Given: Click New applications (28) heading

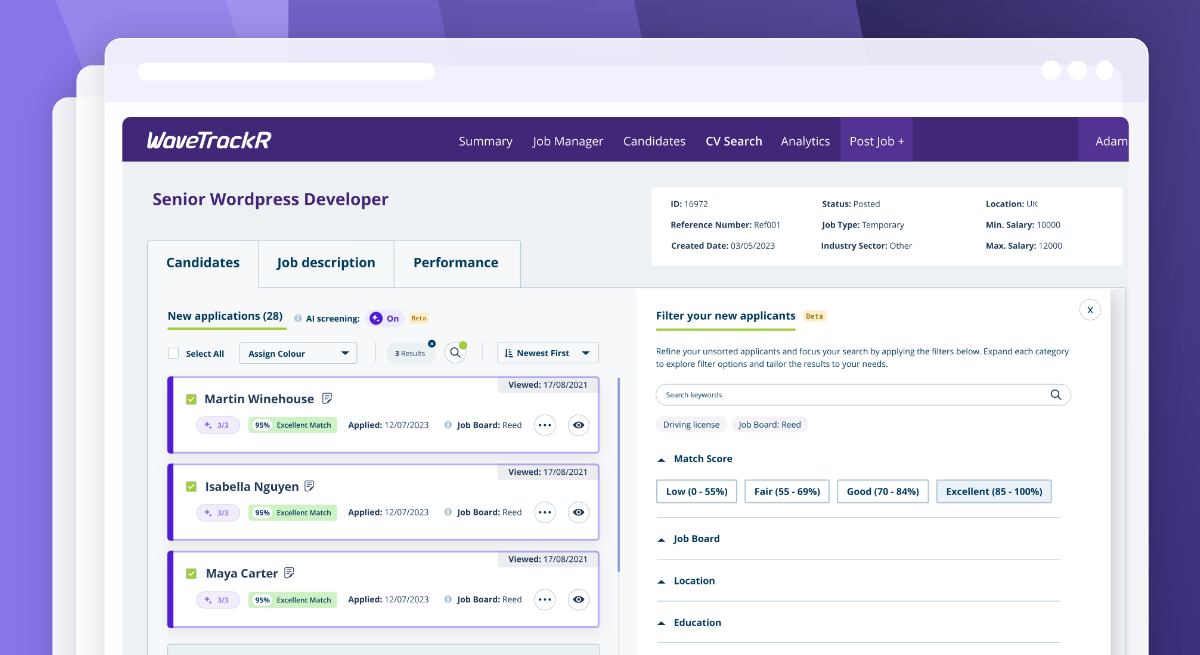Looking at the screenshot, I should [225, 316].
